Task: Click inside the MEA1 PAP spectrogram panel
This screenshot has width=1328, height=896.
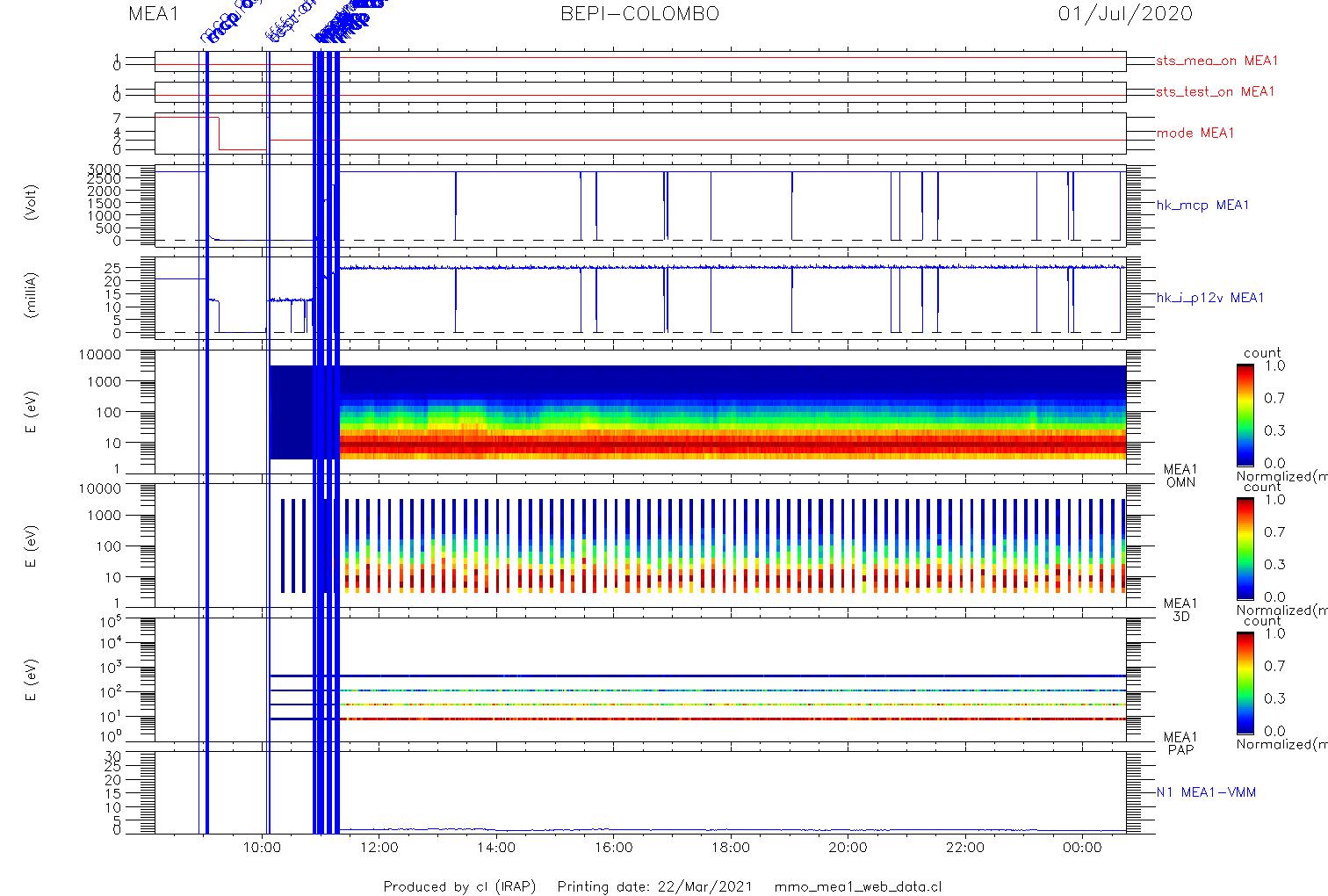Action: point(640,679)
